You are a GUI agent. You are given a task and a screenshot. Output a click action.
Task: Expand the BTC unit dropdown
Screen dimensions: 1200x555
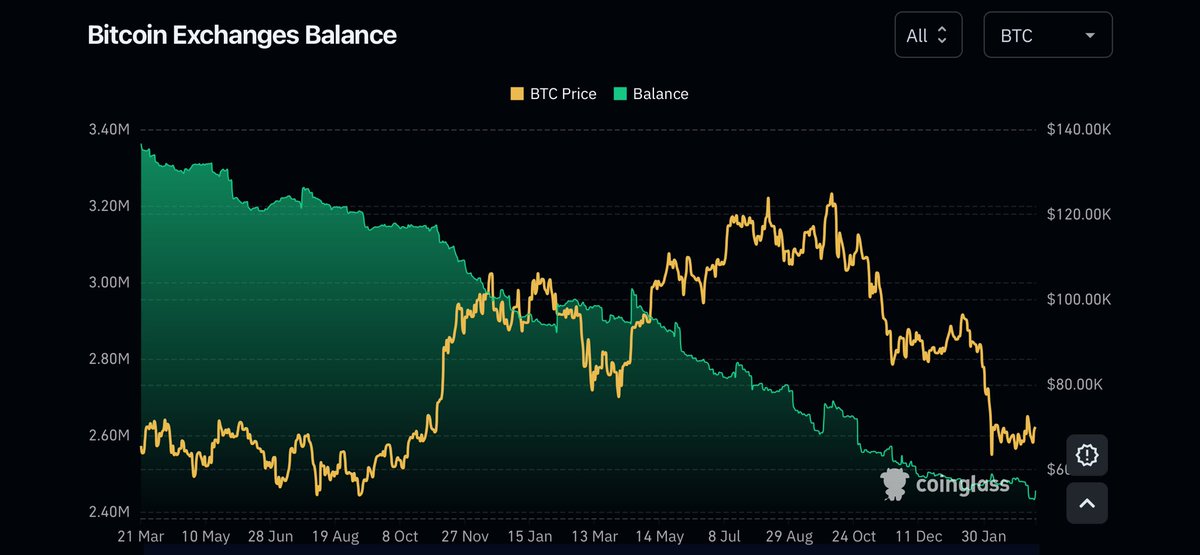[1047, 36]
